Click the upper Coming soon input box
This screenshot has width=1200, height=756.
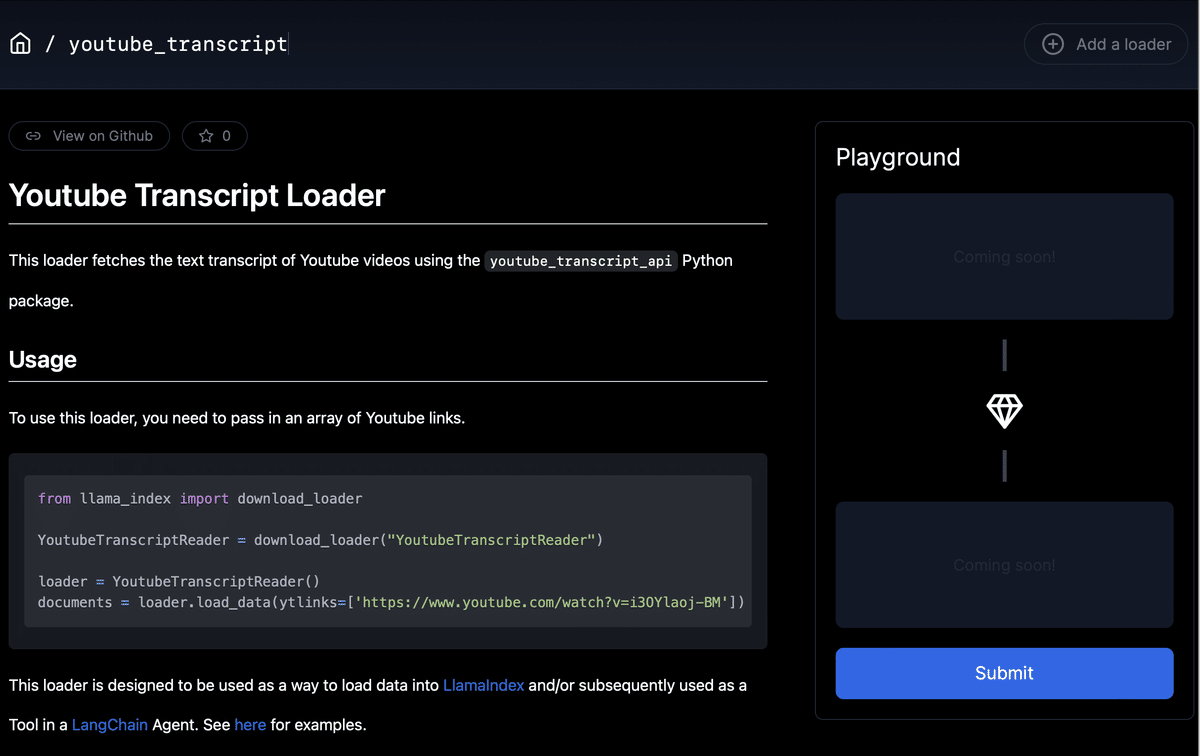[x=1004, y=257]
